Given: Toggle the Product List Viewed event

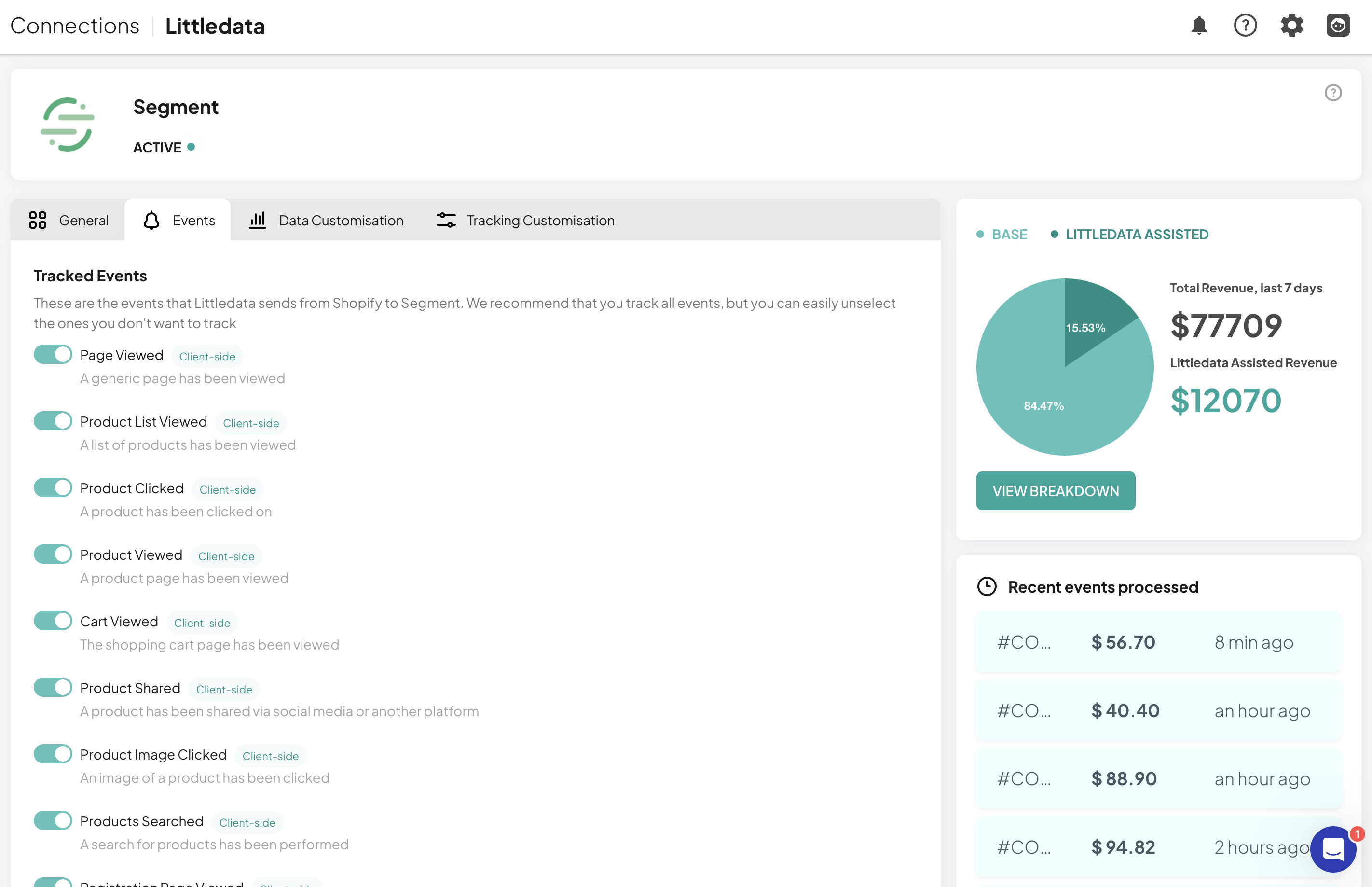Looking at the screenshot, I should point(53,422).
